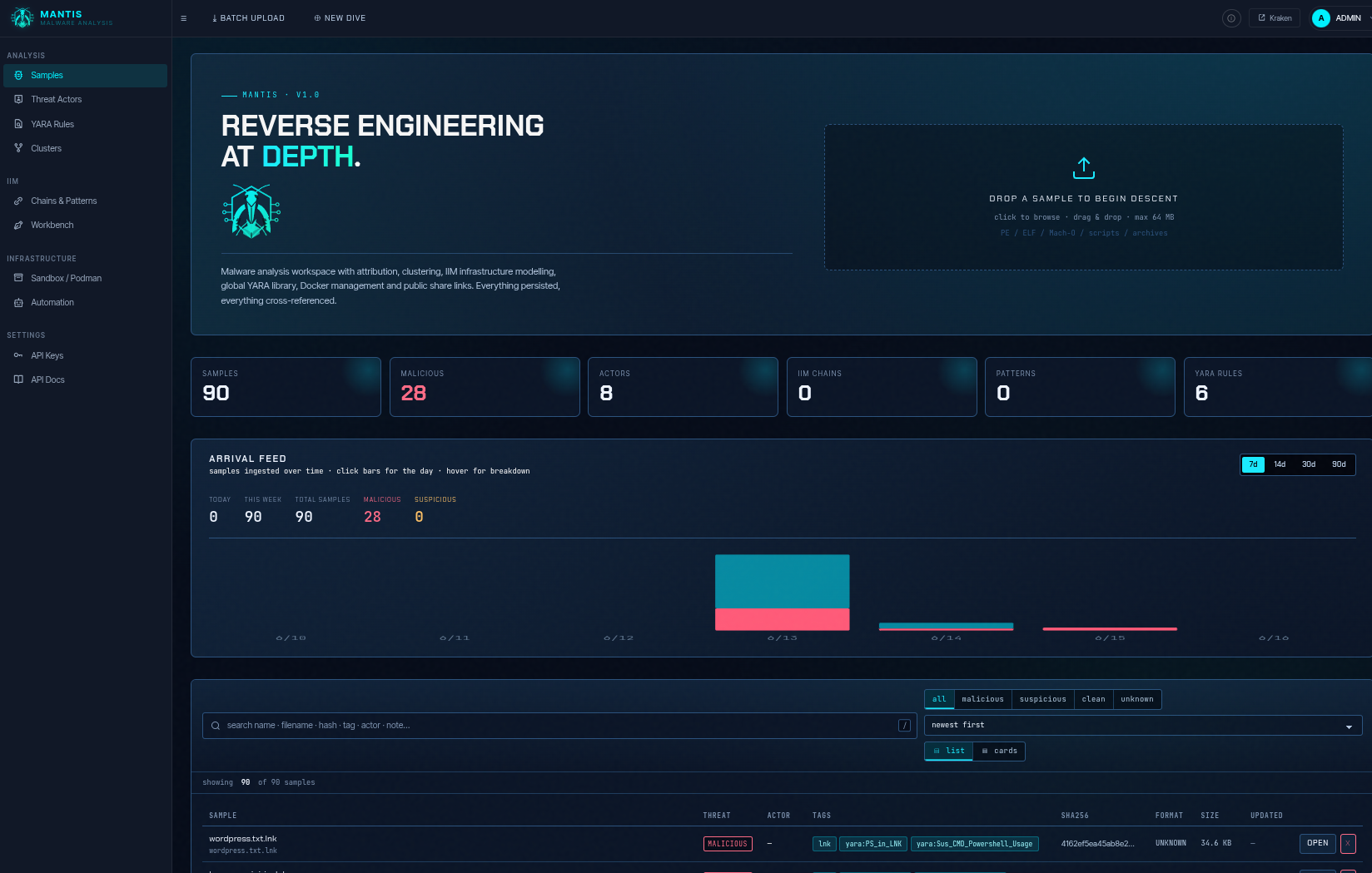The height and width of the screenshot is (873, 1372).
Task: Click the YARA Rules stat card
Action: click(1278, 387)
